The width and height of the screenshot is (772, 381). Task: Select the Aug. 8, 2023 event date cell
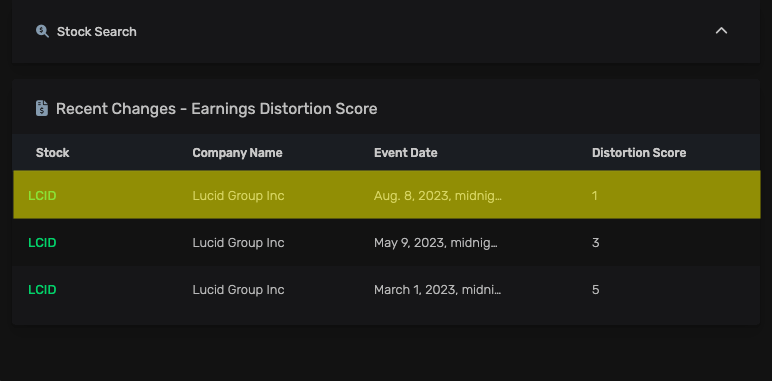coord(438,196)
